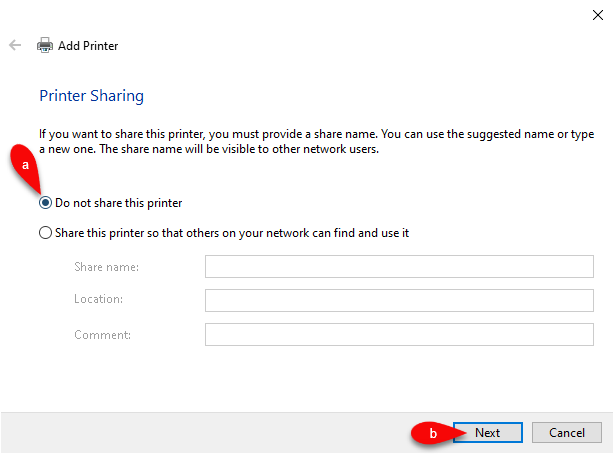Close the Add Printer dialog window
614x454 pixels.
(x=598, y=15)
